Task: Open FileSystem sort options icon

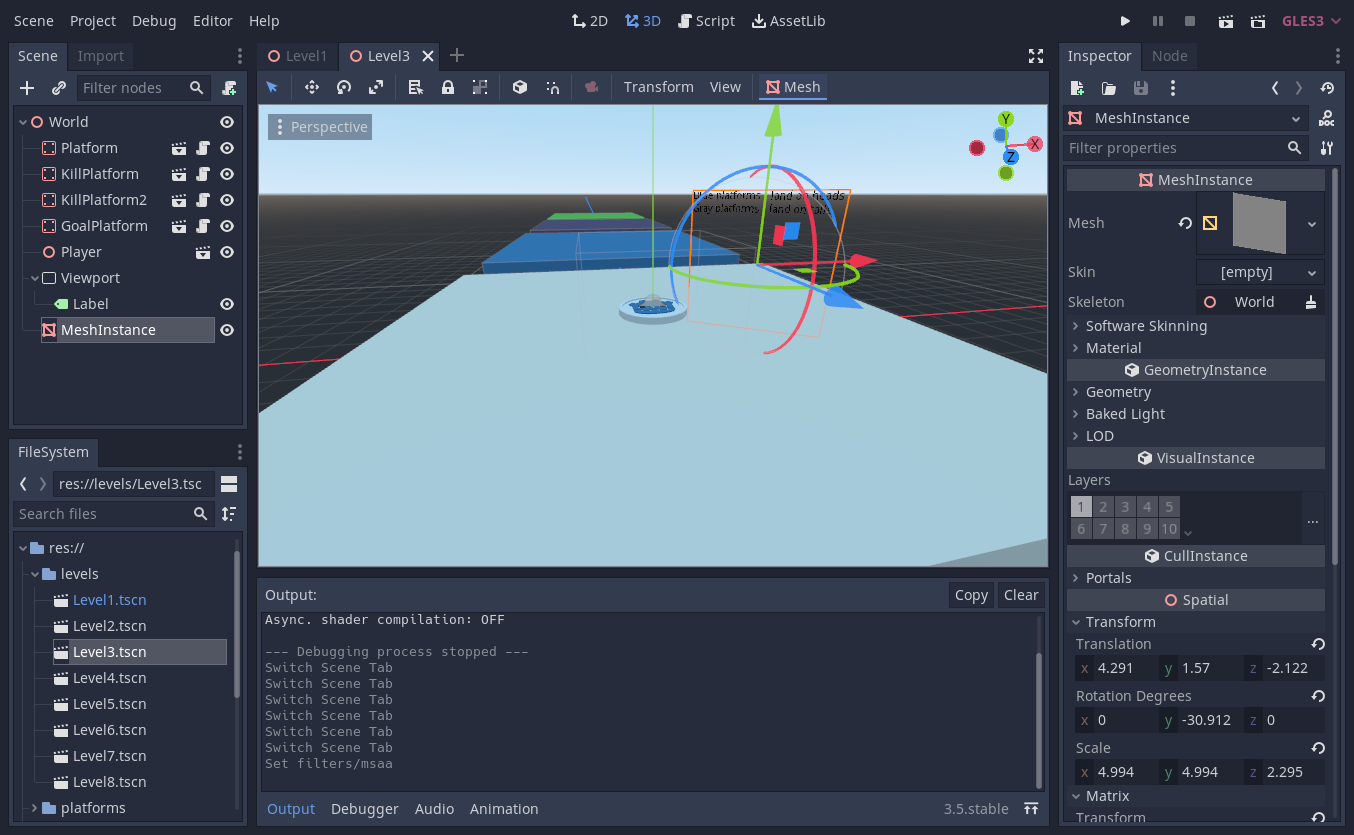Action: tap(229, 514)
